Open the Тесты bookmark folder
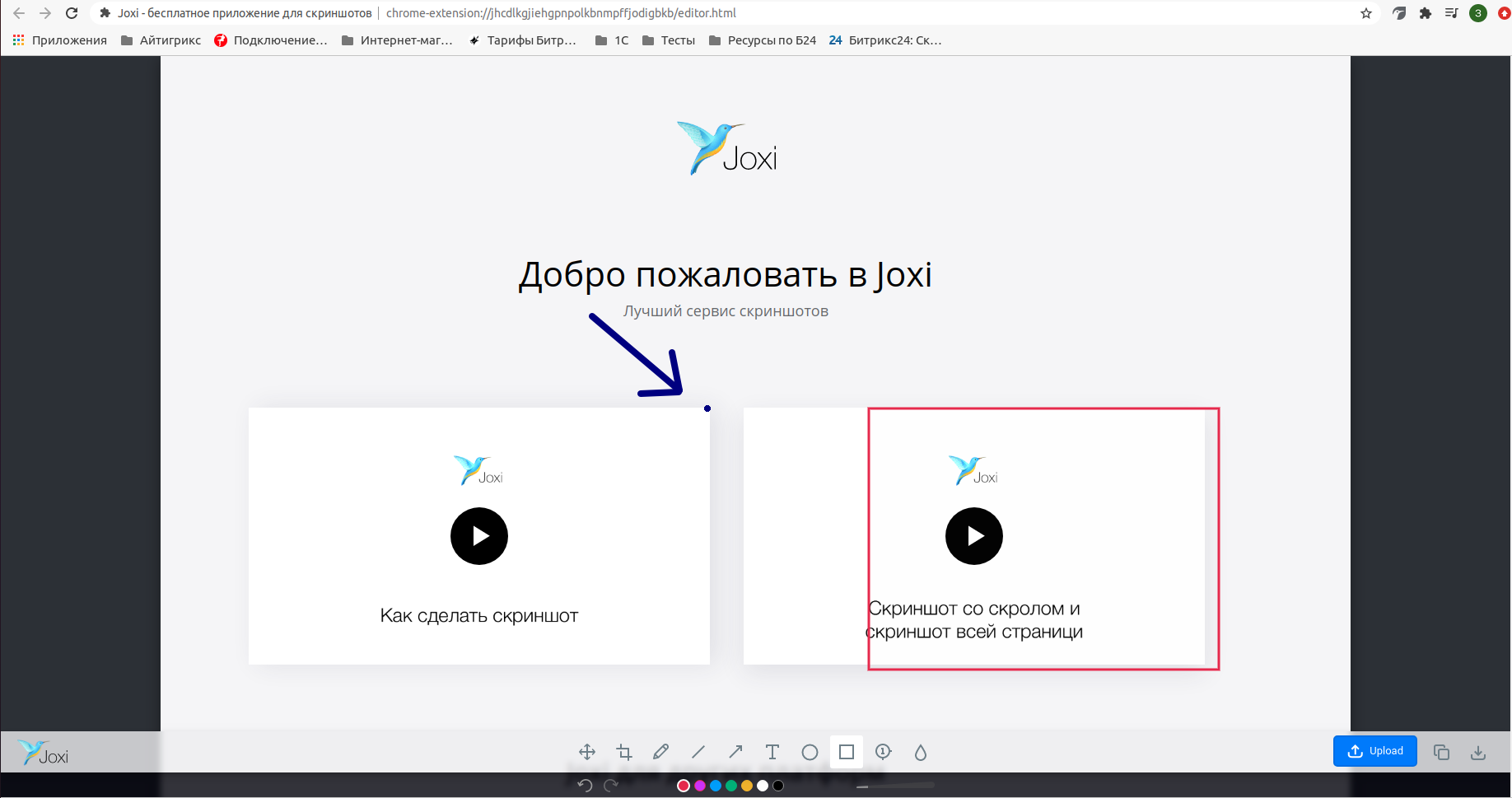This screenshot has width=1512, height=798. tap(669, 40)
